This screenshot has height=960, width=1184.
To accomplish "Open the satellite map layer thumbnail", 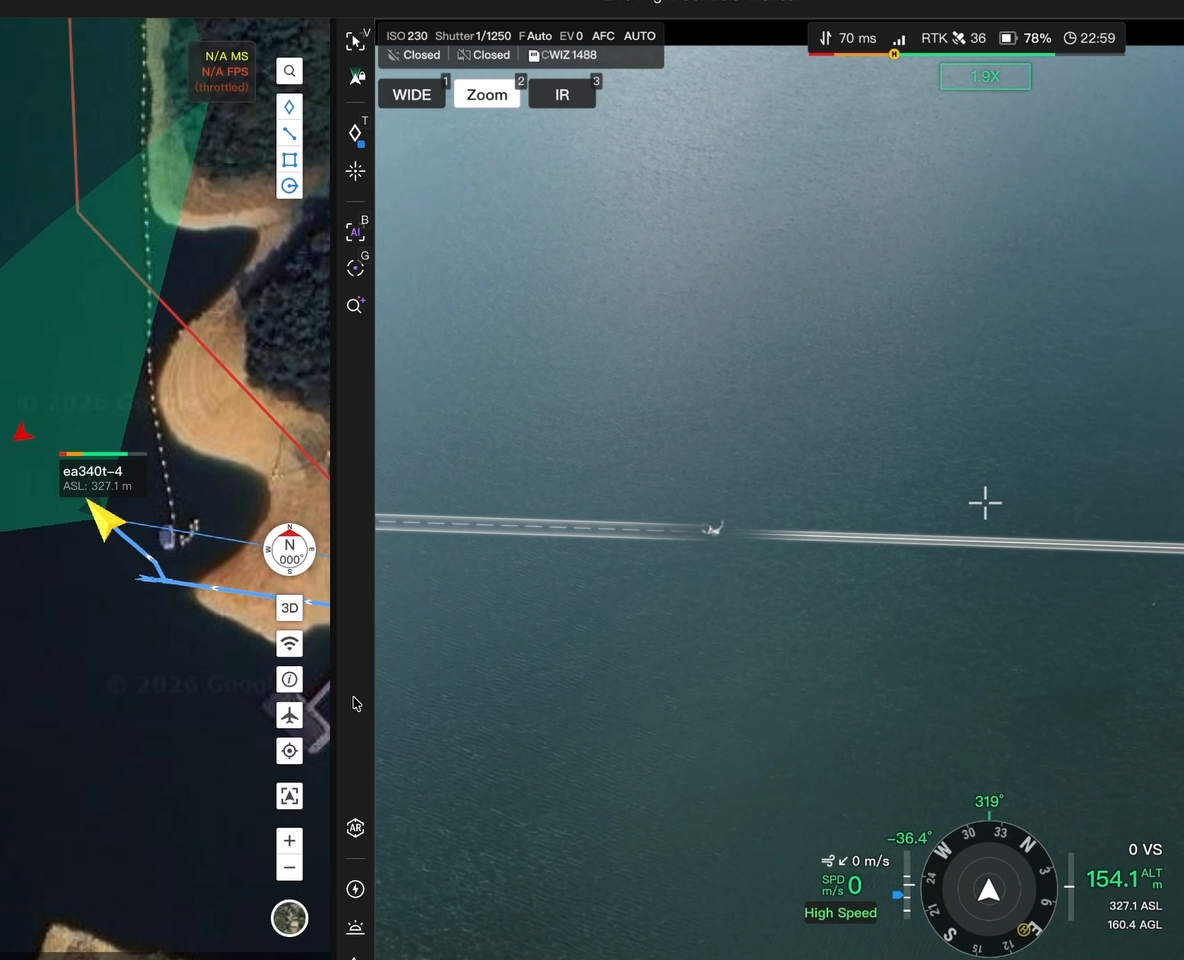I will 289,918.
